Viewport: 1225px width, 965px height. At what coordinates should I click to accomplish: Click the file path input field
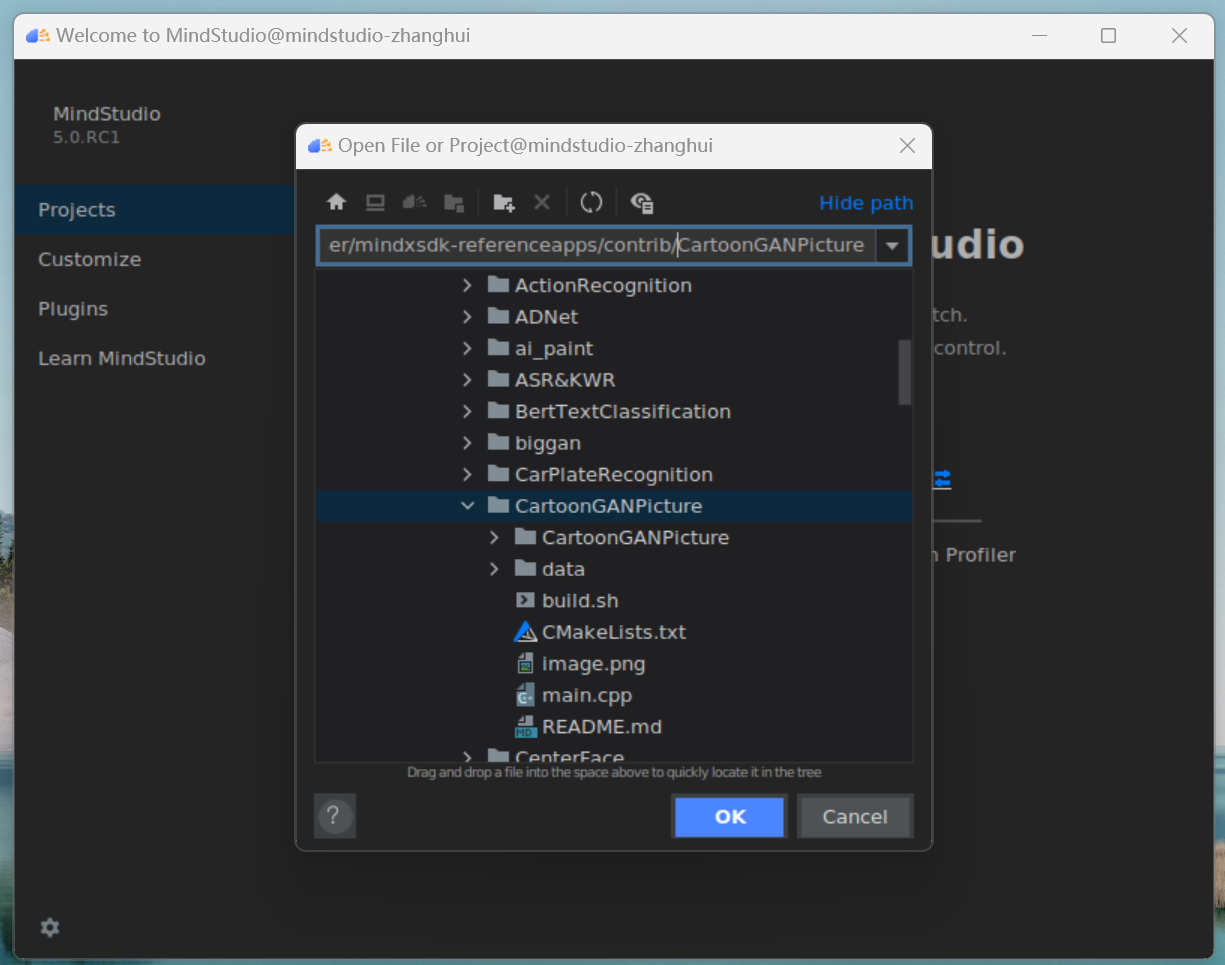coord(596,246)
